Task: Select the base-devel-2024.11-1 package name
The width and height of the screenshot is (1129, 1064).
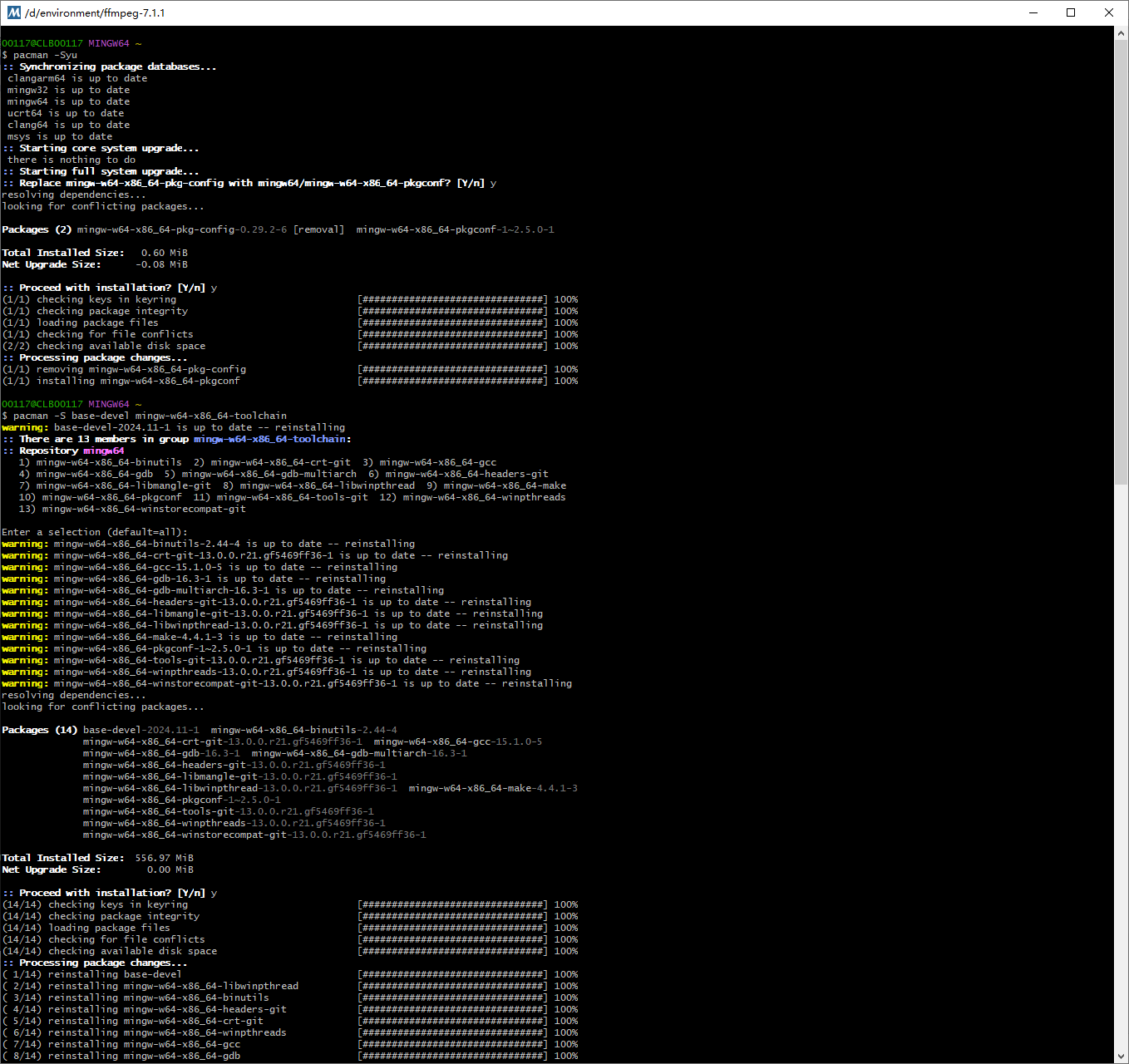Action: (x=141, y=729)
